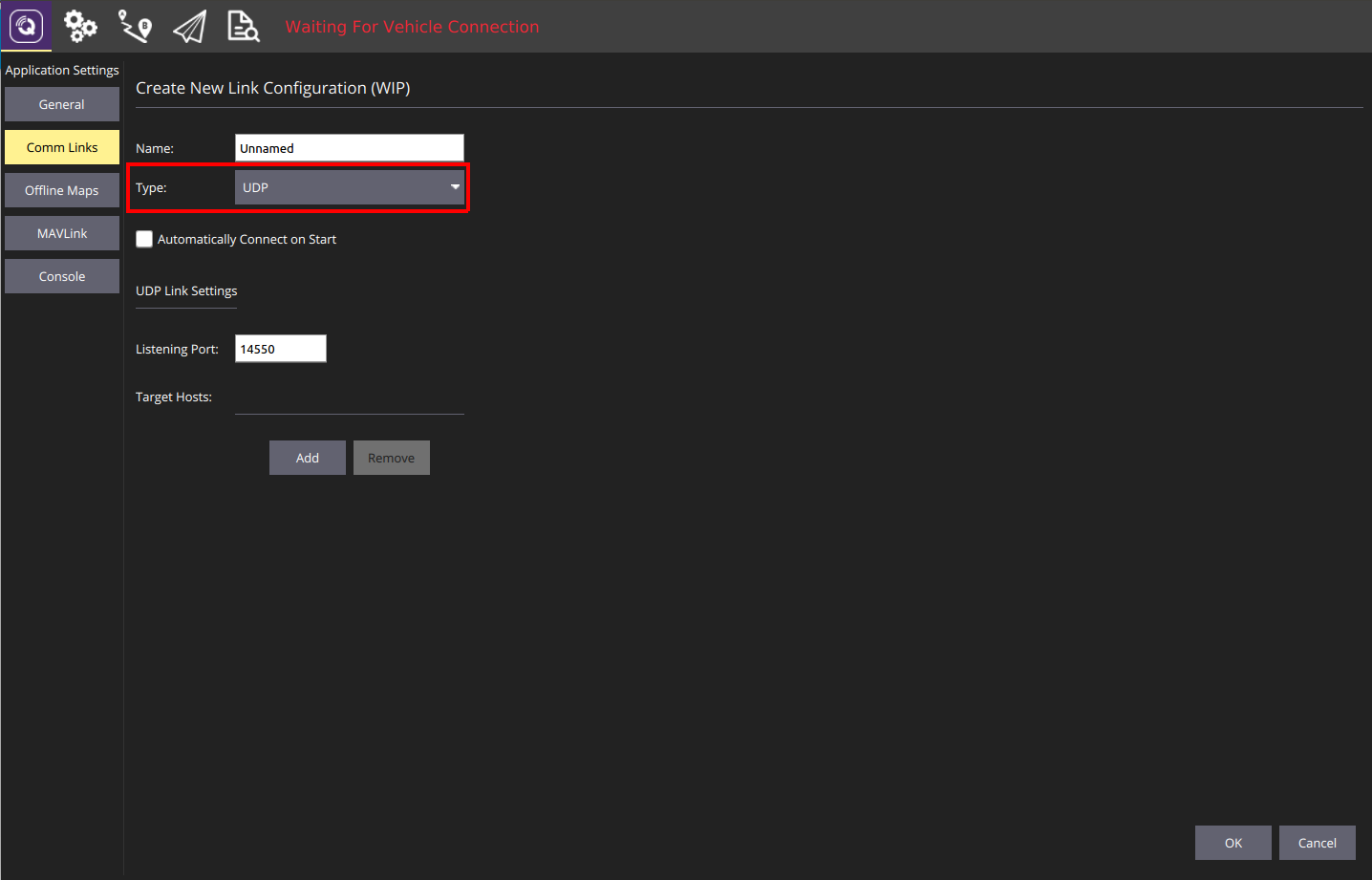The width and height of the screenshot is (1372, 880).
Task: Open the Plan view waypoint icon
Action: (x=135, y=26)
